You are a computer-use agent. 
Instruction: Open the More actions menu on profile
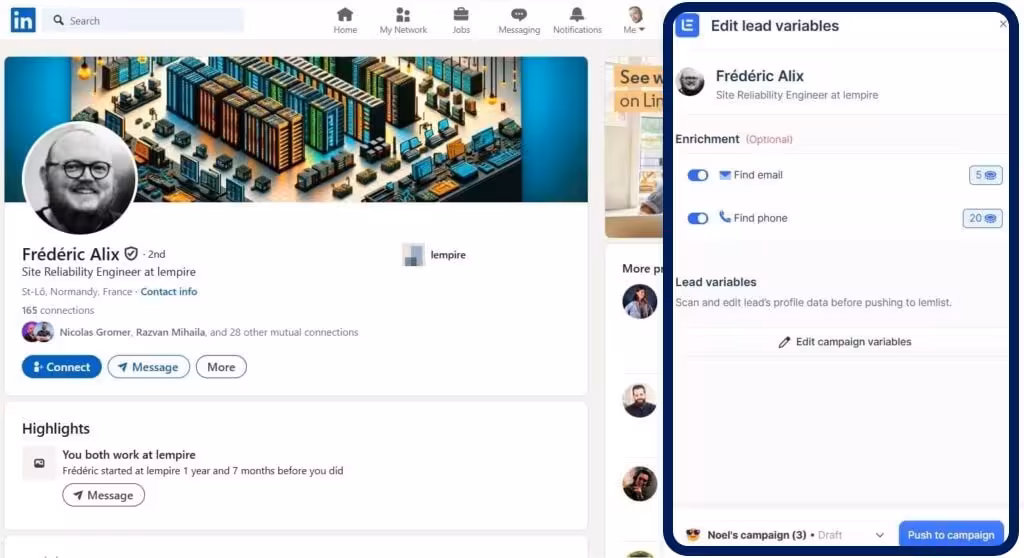pyautogui.click(x=221, y=367)
